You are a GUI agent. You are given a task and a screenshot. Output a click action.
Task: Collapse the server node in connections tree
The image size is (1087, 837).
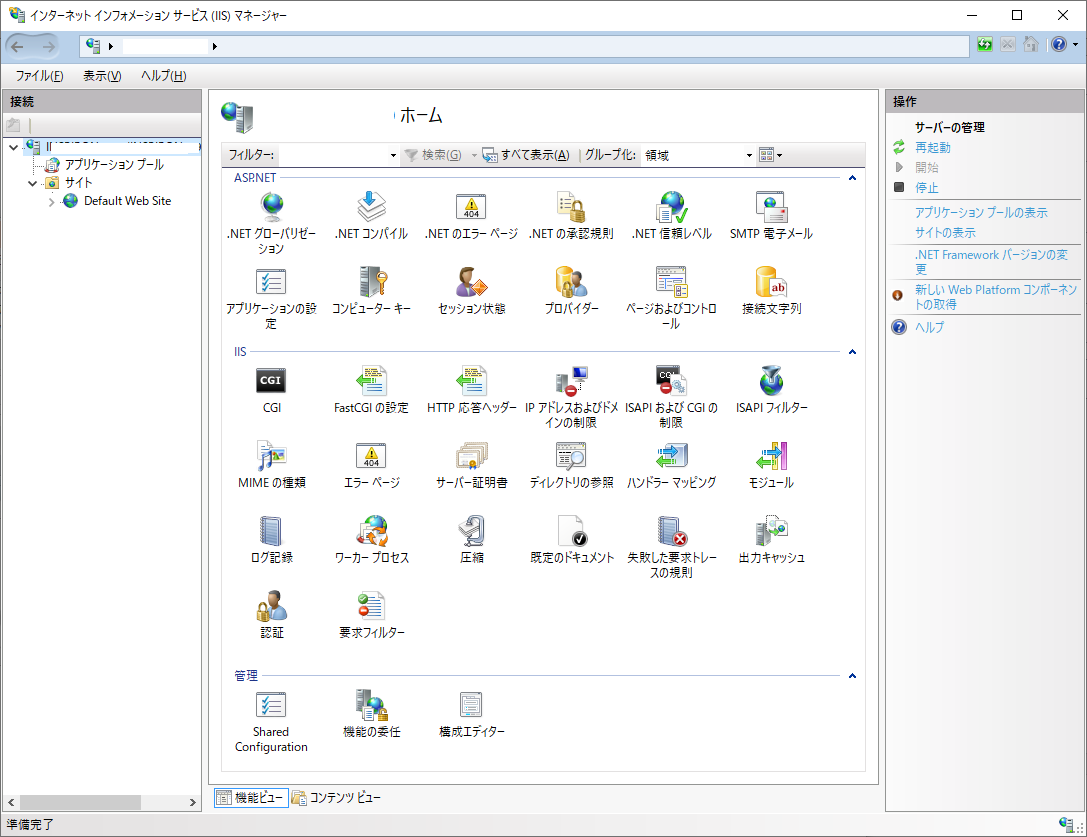coord(13,147)
